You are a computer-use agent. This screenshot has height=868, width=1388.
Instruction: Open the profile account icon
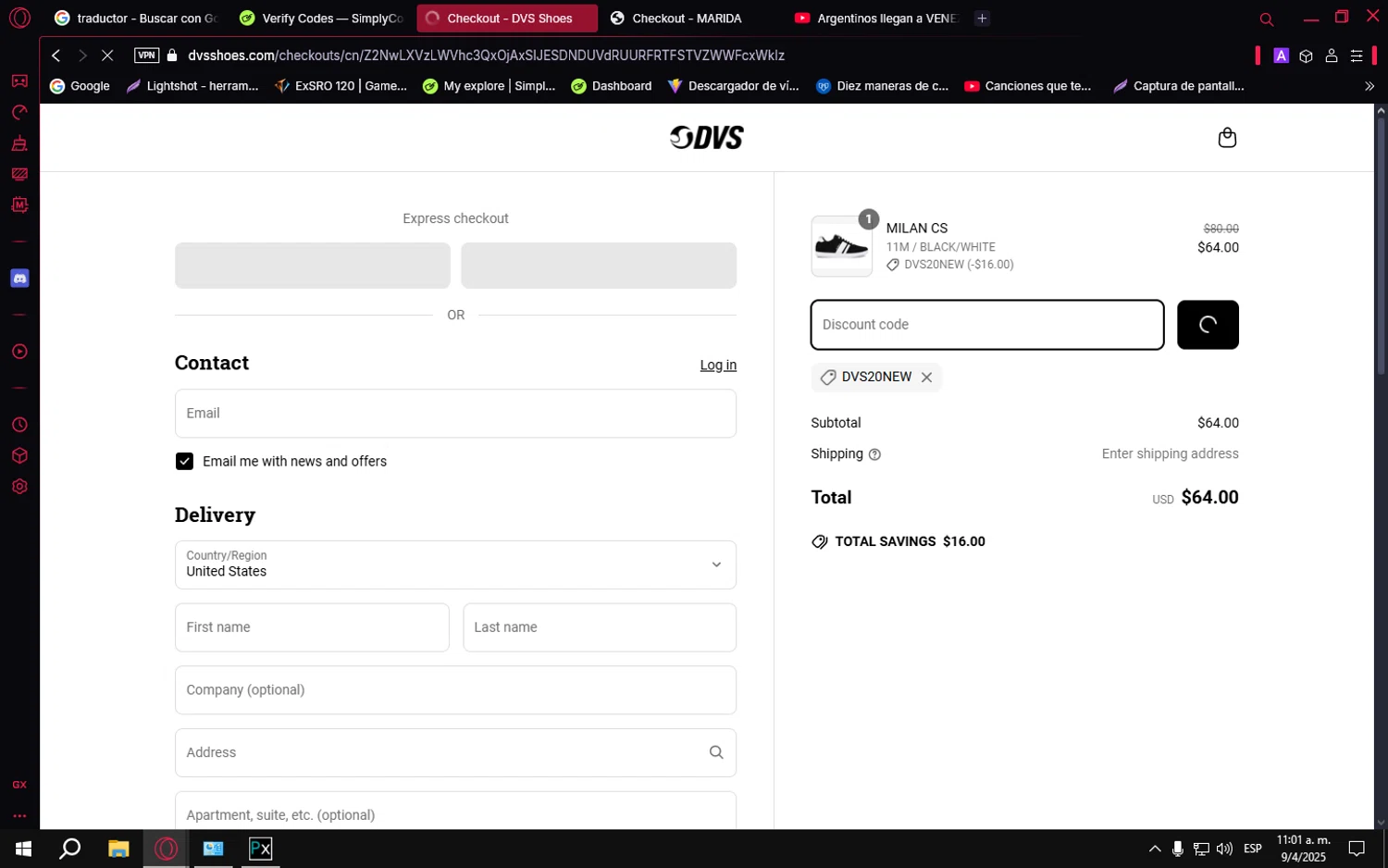1332,56
